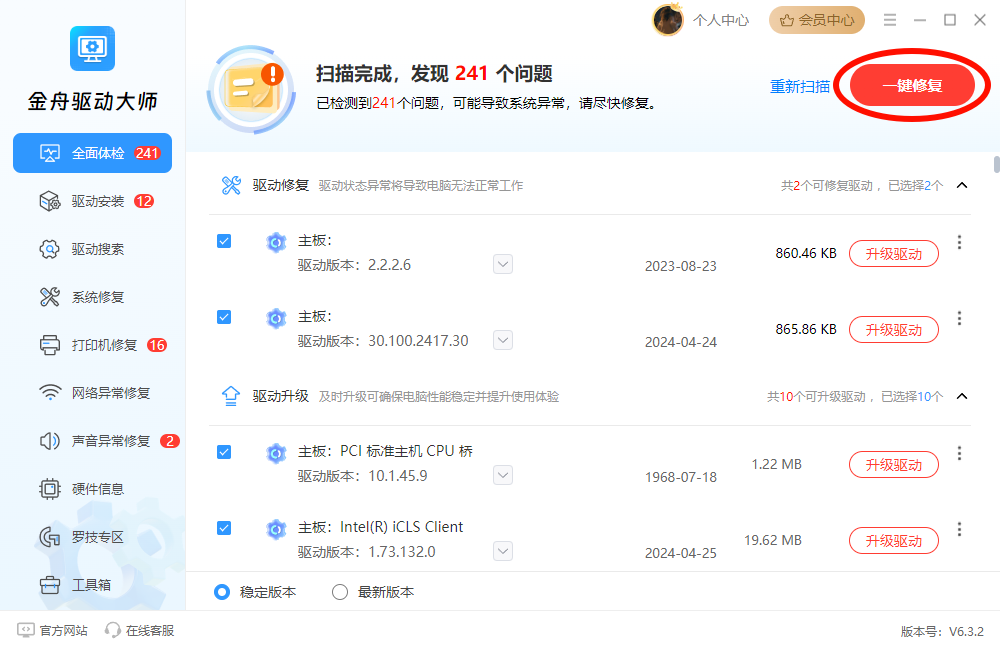Select the 最新版本 radio button
Screen dimensions: 1000x650
tap(340, 592)
